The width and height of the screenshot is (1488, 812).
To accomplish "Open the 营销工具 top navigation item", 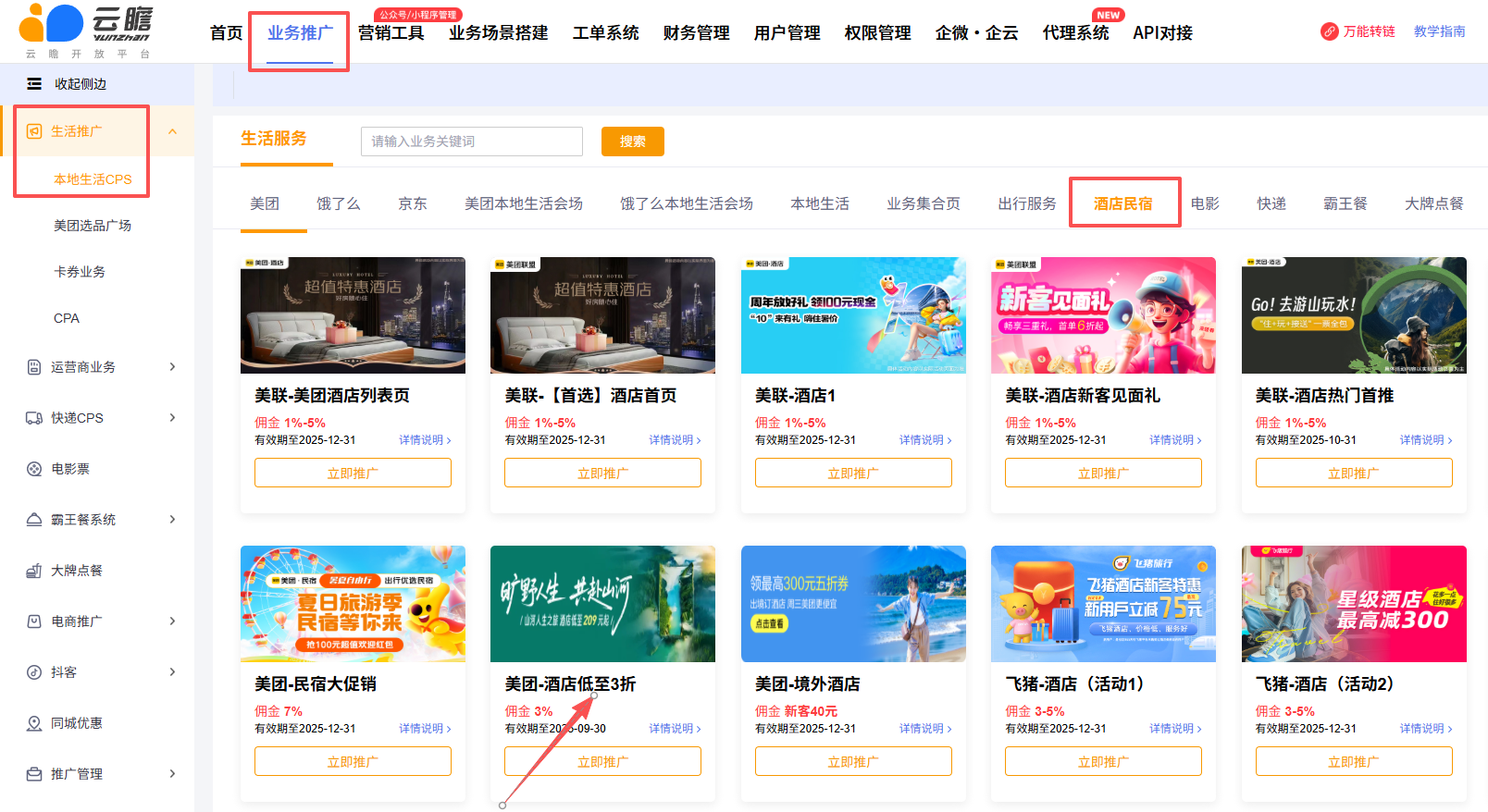I will 391,33.
